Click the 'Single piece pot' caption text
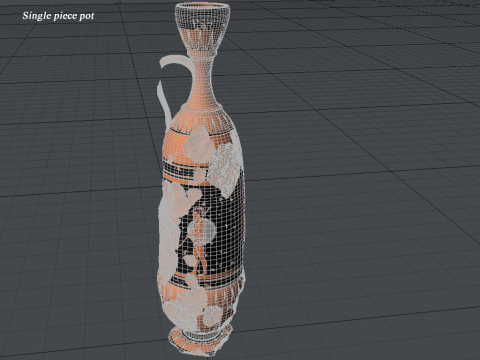Image resolution: width=480 pixels, height=360 pixels. click(58, 16)
